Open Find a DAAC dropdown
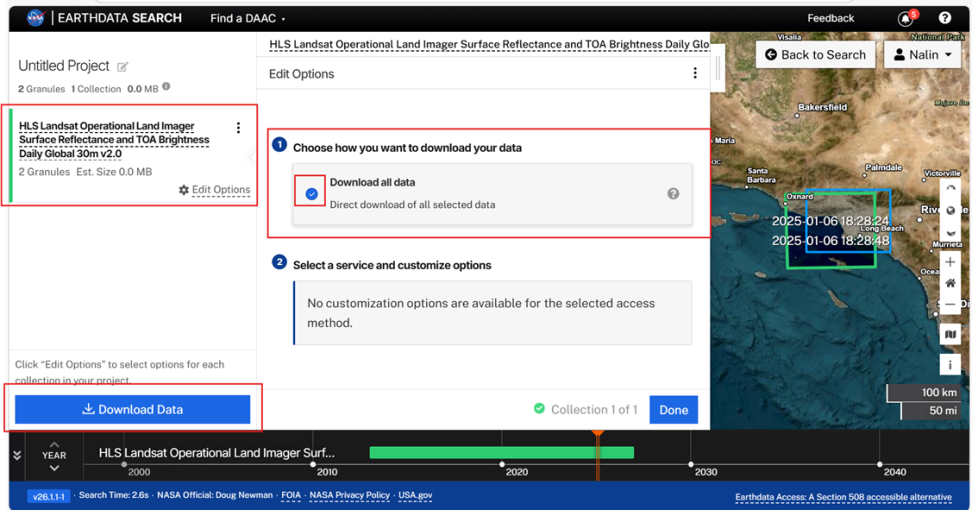The image size is (972, 510). 247,19
